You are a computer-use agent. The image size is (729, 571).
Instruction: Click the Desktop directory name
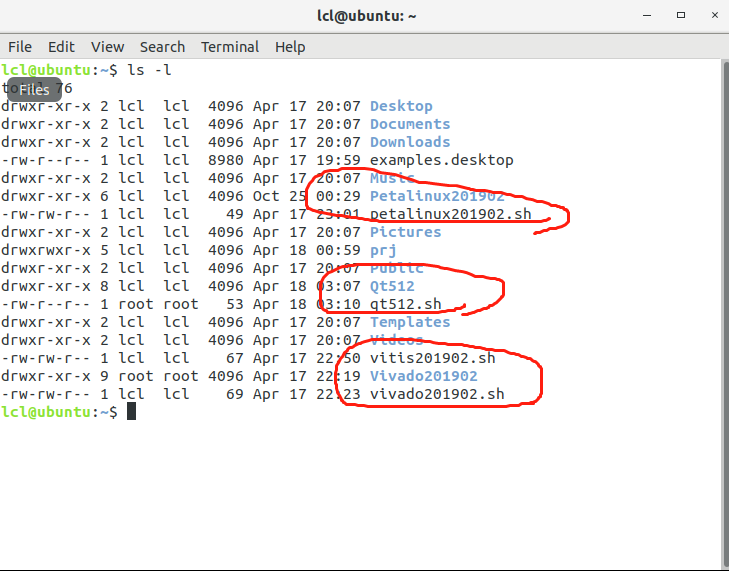click(401, 106)
